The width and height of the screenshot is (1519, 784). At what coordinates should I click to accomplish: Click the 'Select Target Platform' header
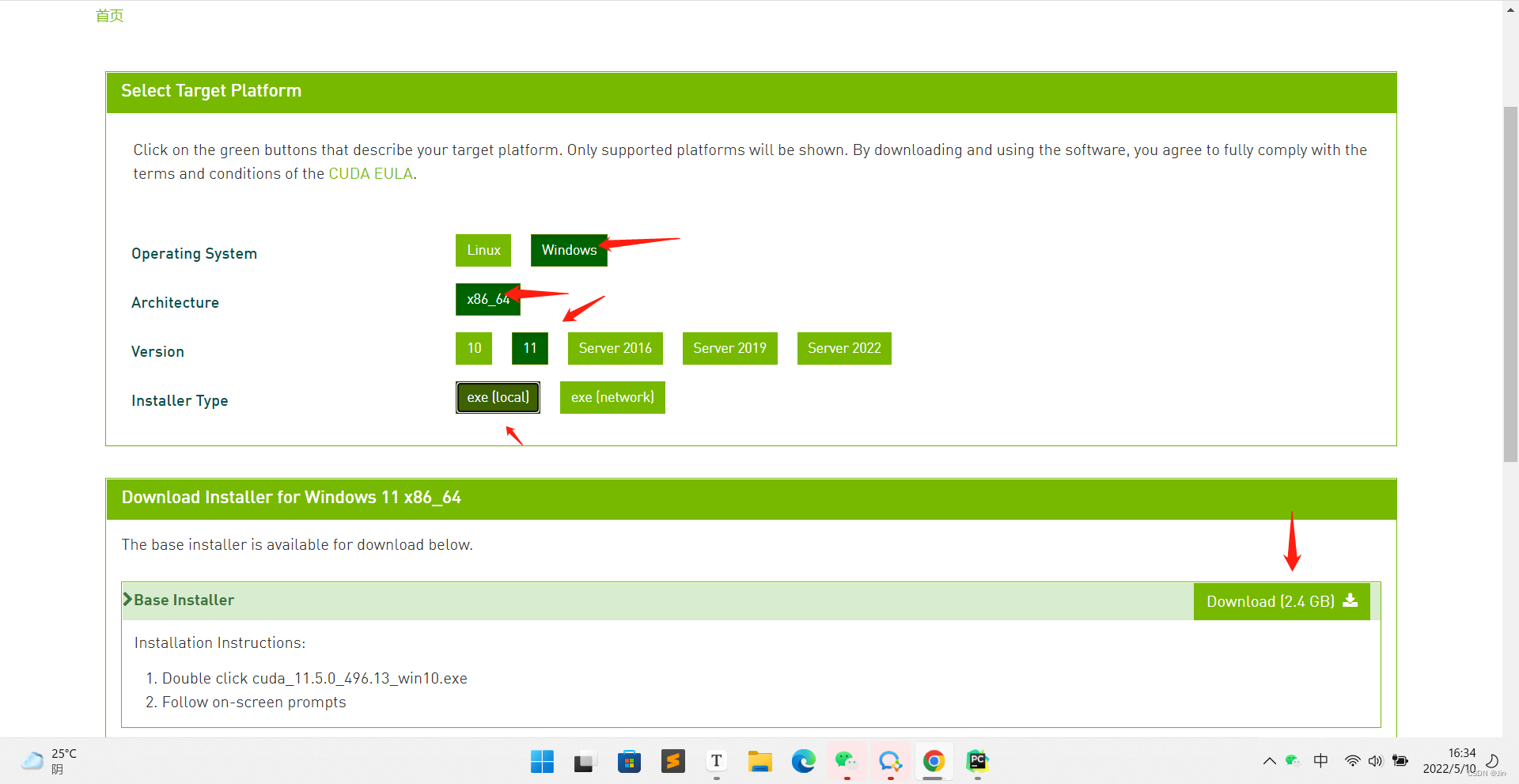[211, 91]
